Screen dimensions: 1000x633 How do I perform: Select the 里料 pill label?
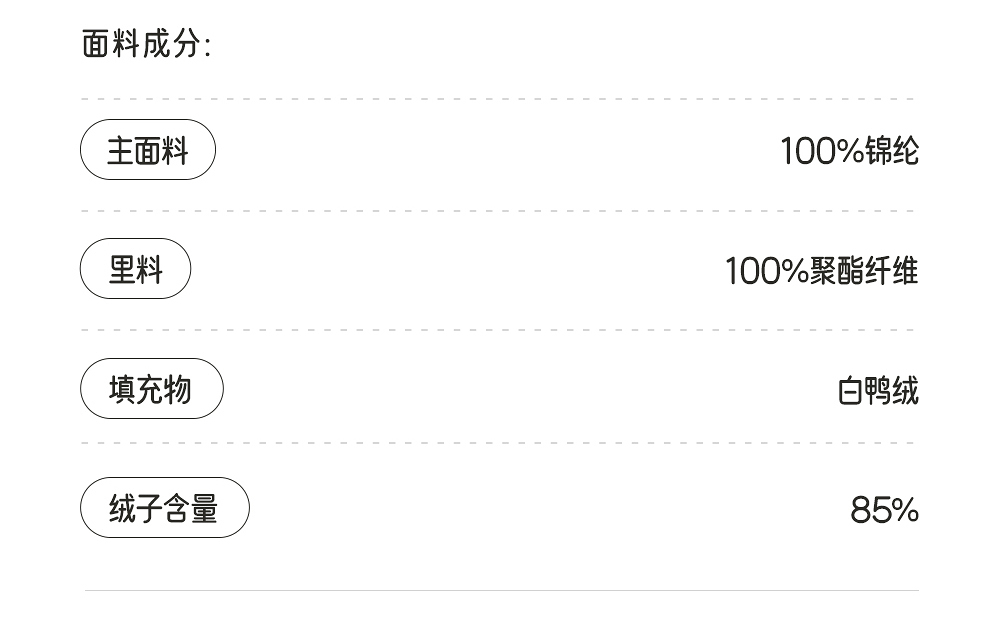tap(135, 269)
